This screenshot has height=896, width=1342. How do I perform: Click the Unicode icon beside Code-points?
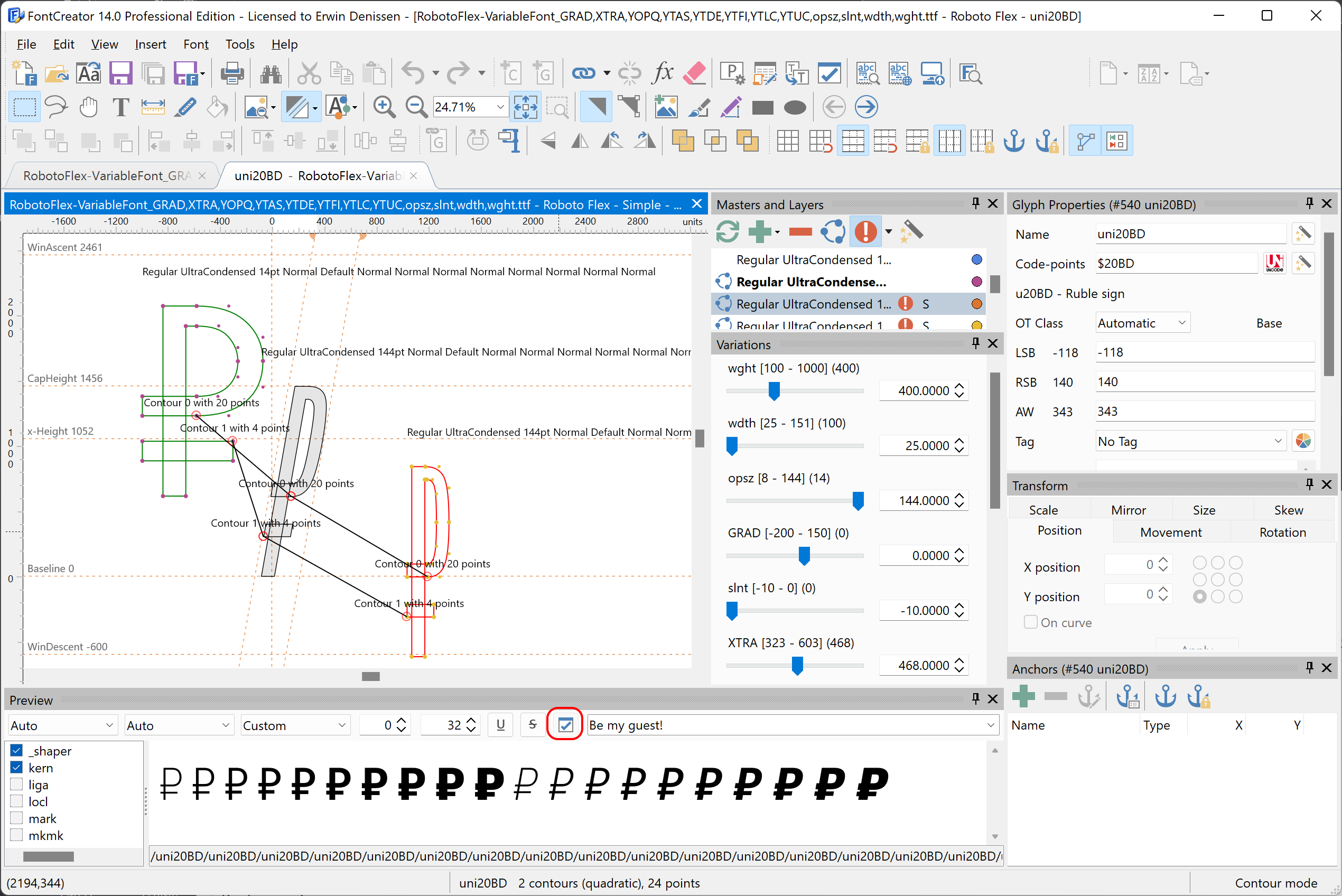click(1274, 264)
